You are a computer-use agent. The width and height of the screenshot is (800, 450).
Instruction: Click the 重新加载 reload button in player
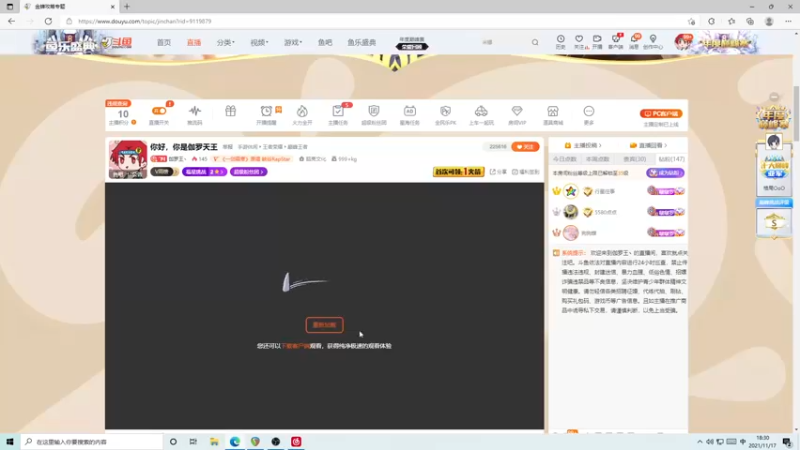(x=324, y=325)
